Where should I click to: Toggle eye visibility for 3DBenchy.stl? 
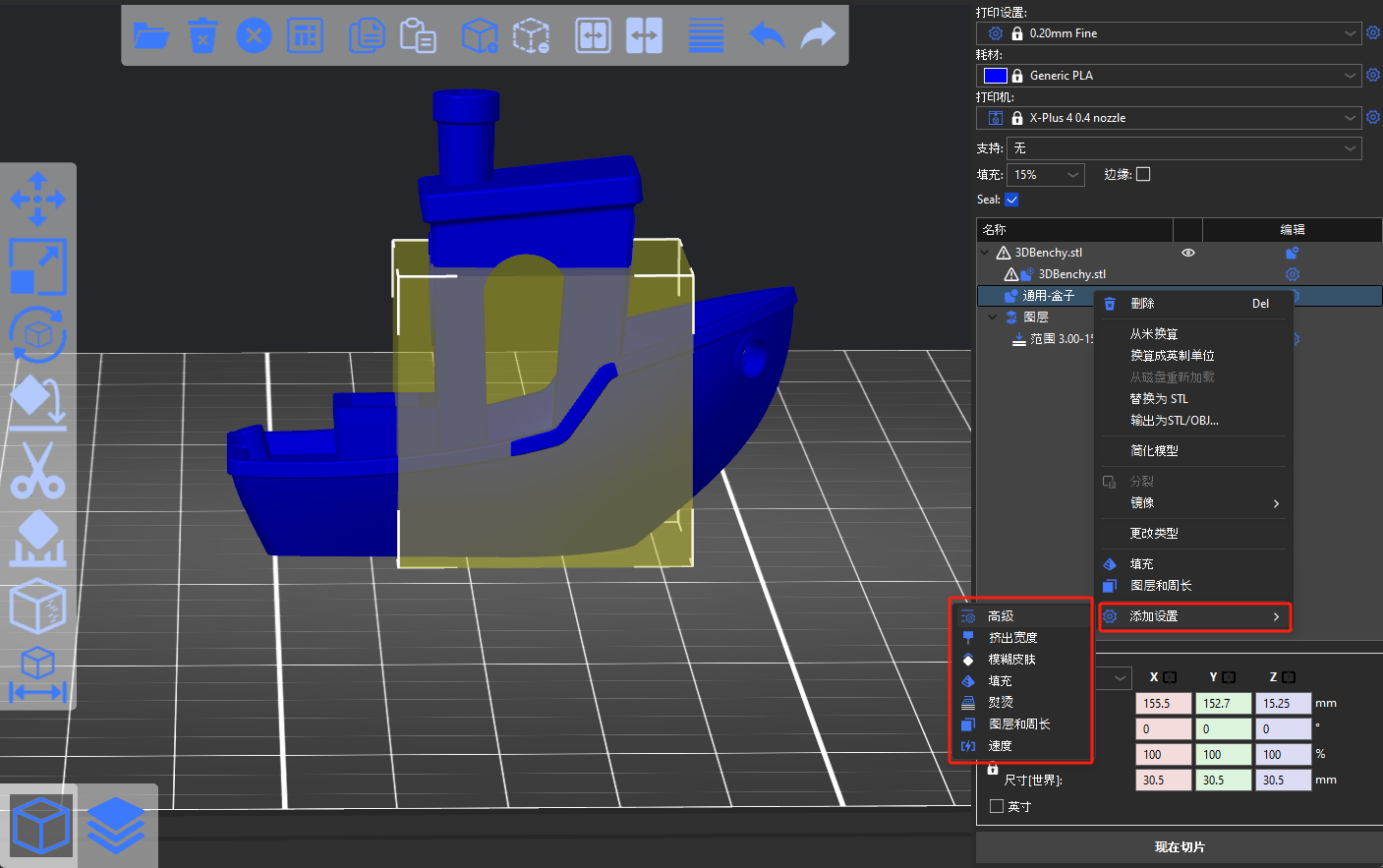click(x=1188, y=253)
